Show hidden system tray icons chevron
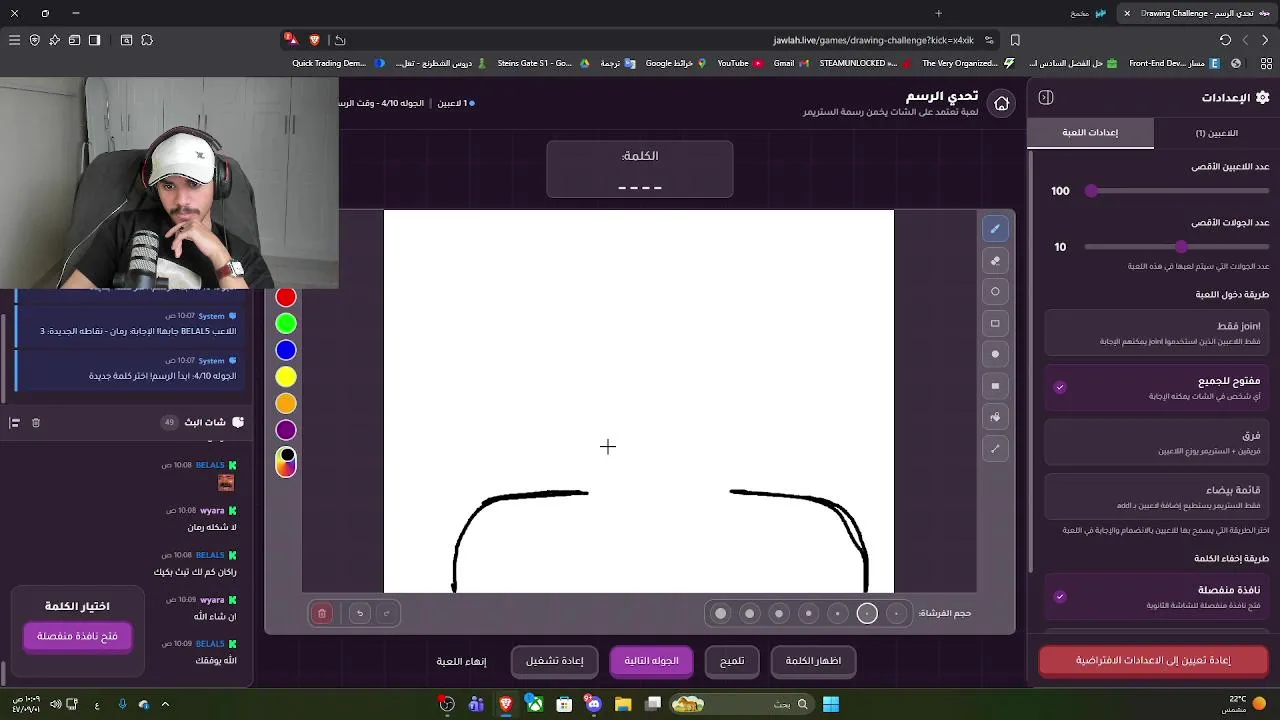Image resolution: width=1280 pixels, height=720 pixels. (165, 704)
